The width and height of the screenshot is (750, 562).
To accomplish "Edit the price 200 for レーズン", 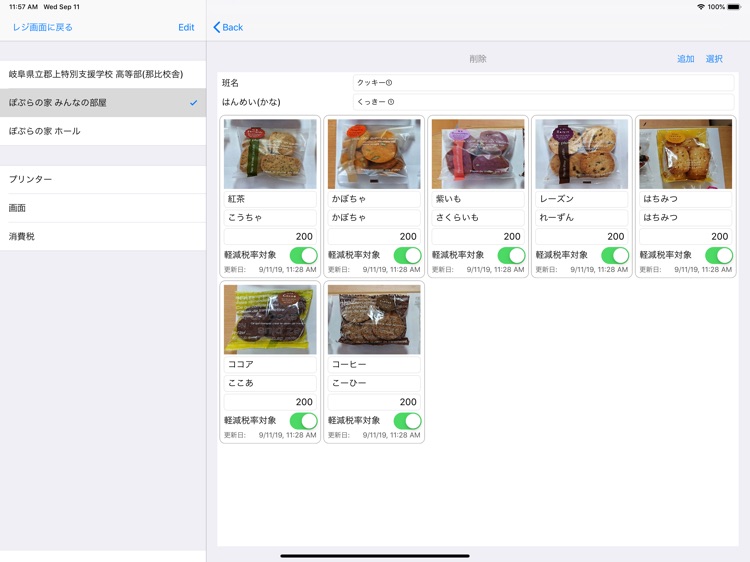I will pyautogui.click(x=582, y=236).
